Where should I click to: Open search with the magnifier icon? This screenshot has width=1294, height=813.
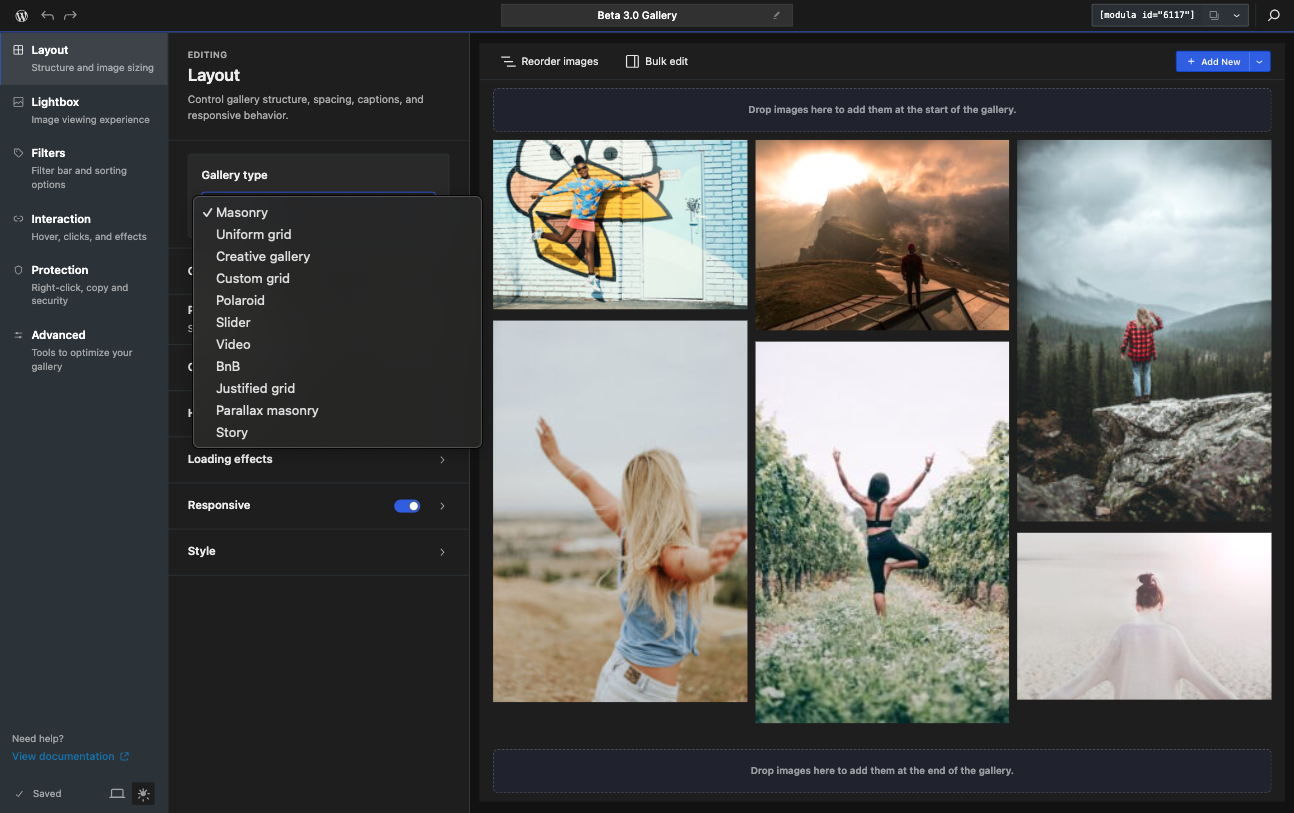tap(1274, 15)
